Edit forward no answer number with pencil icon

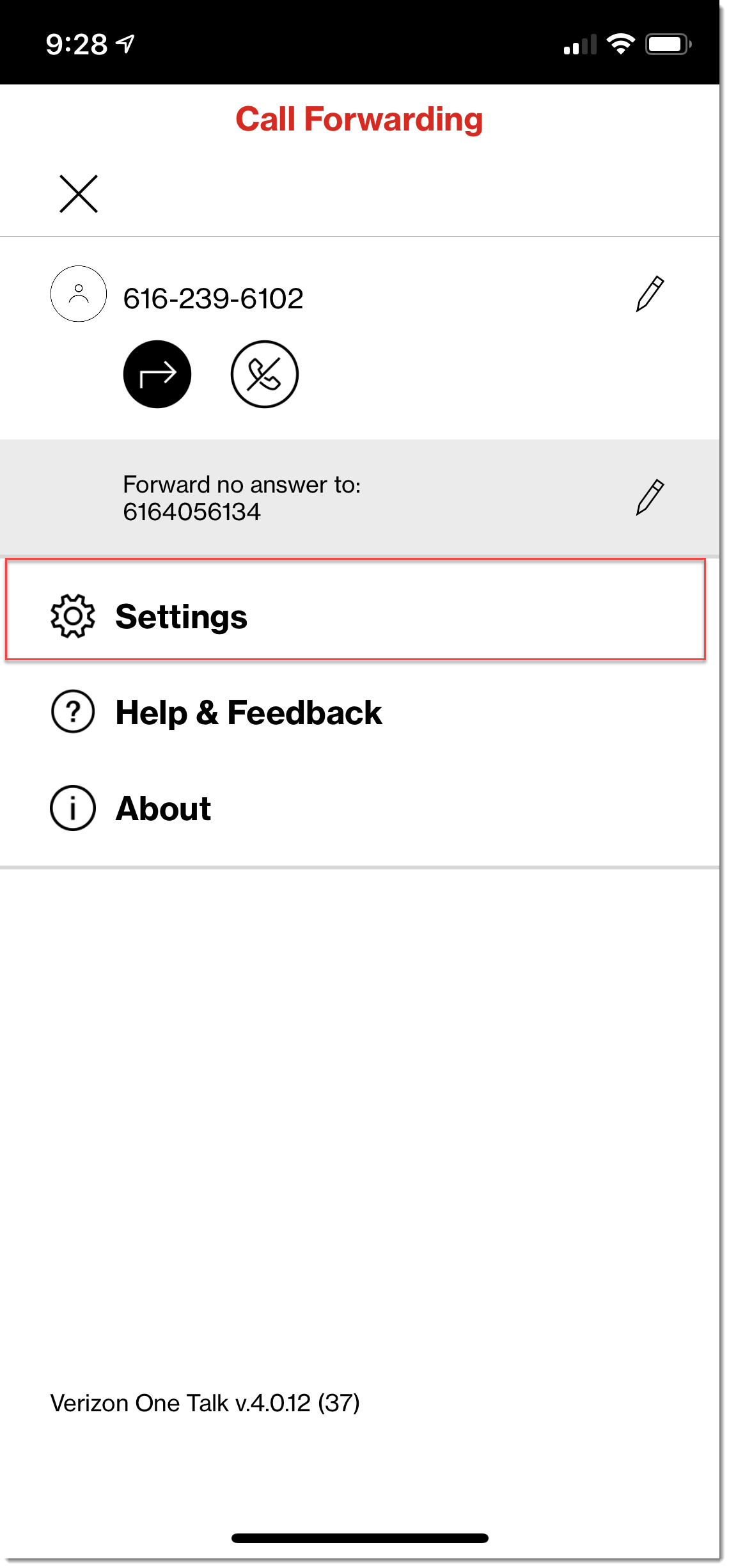(651, 497)
